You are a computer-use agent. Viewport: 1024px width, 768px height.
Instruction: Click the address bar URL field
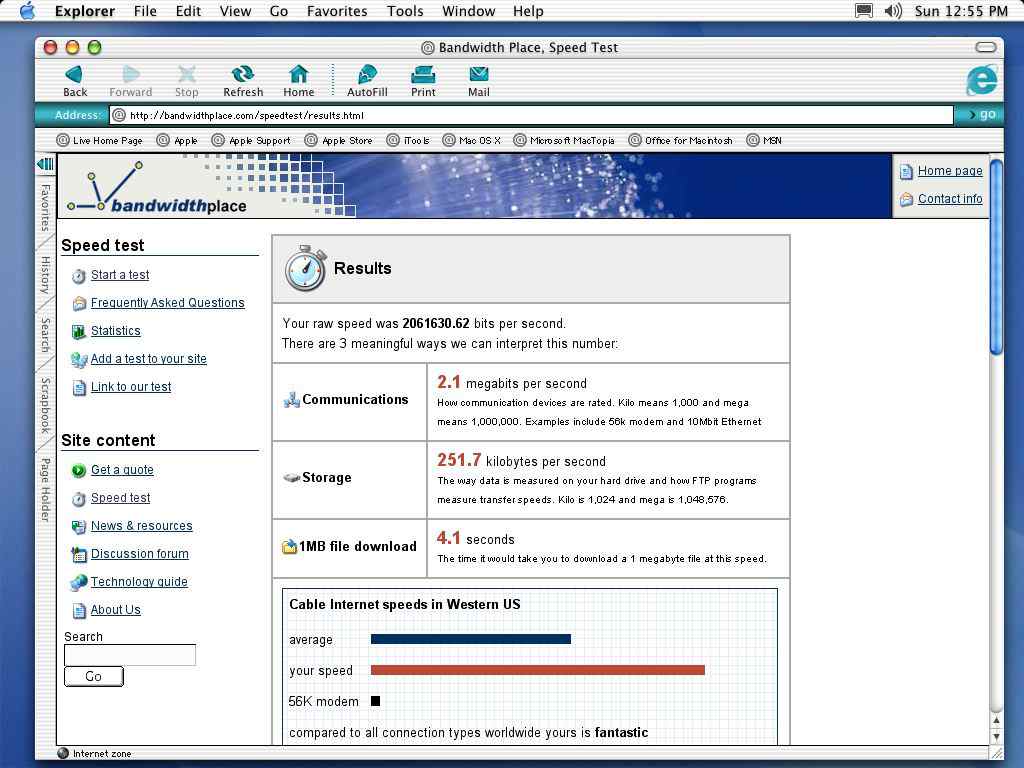click(x=532, y=116)
